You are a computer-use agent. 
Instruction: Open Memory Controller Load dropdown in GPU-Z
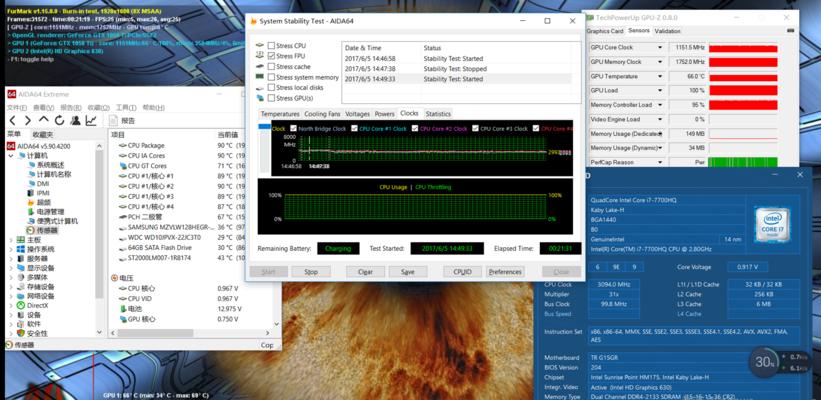coord(660,105)
